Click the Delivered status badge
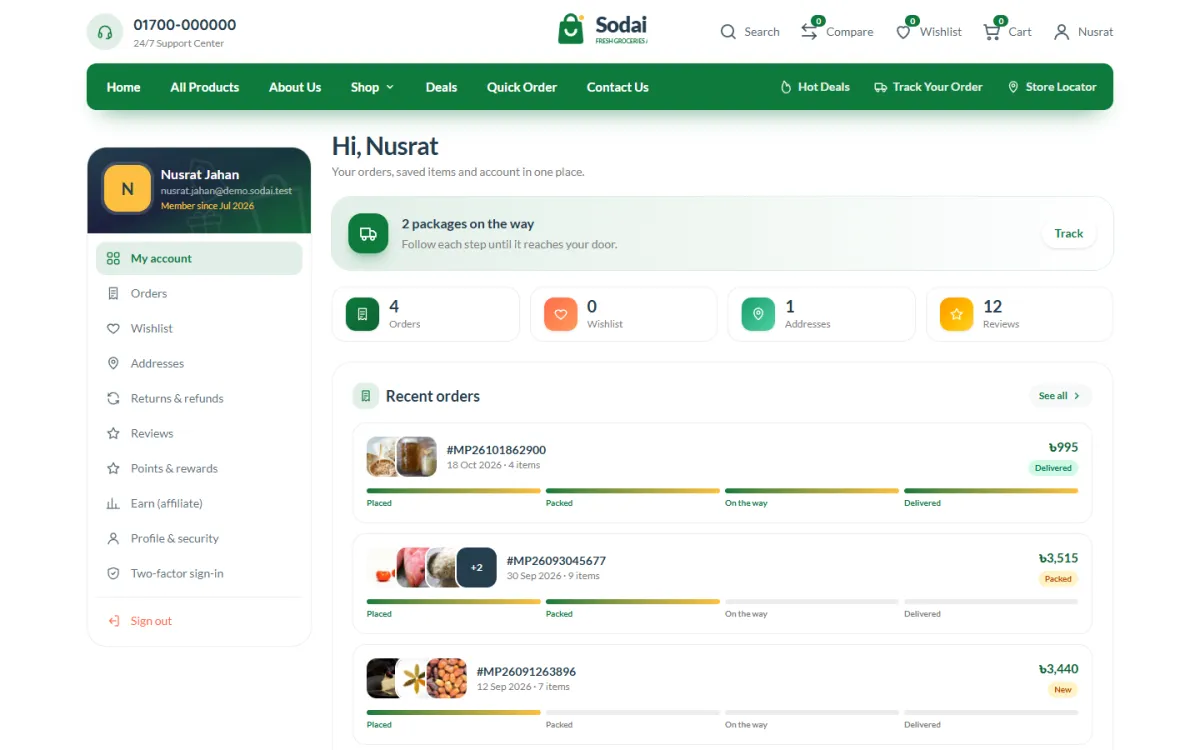The height and width of the screenshot is (750, 1200). [1053, 468]
